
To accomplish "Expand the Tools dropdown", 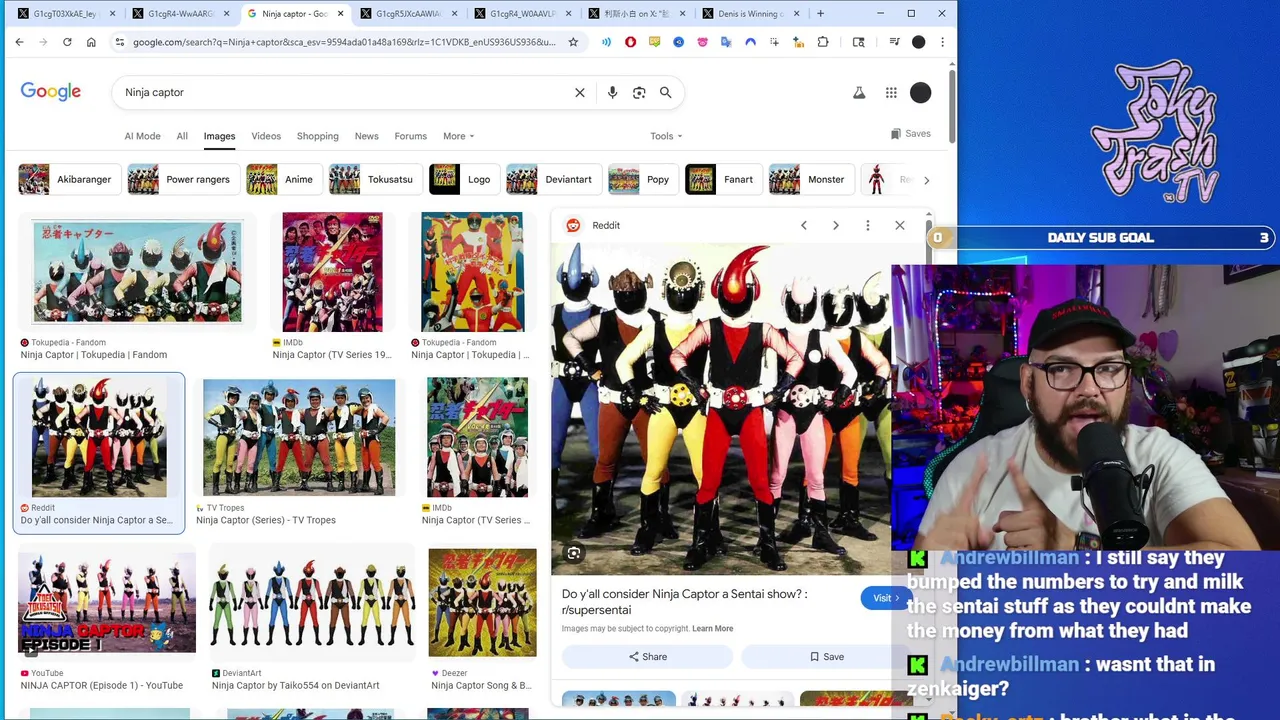I will click(666, 136).
